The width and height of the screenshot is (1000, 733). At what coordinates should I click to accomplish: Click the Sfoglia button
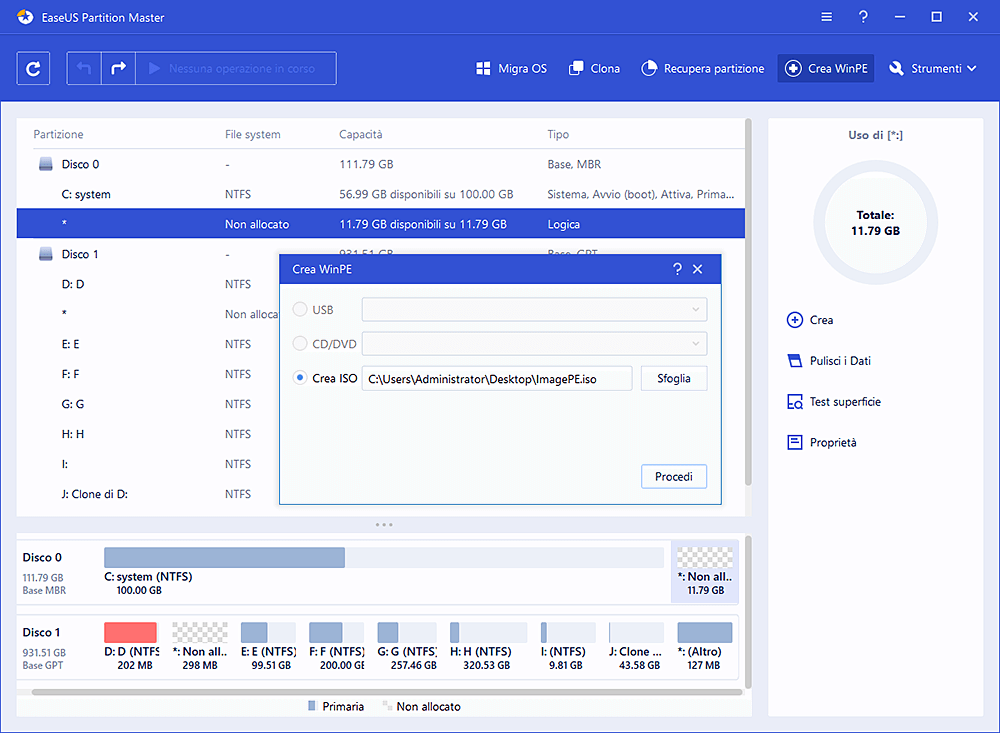tap(674, 378)
